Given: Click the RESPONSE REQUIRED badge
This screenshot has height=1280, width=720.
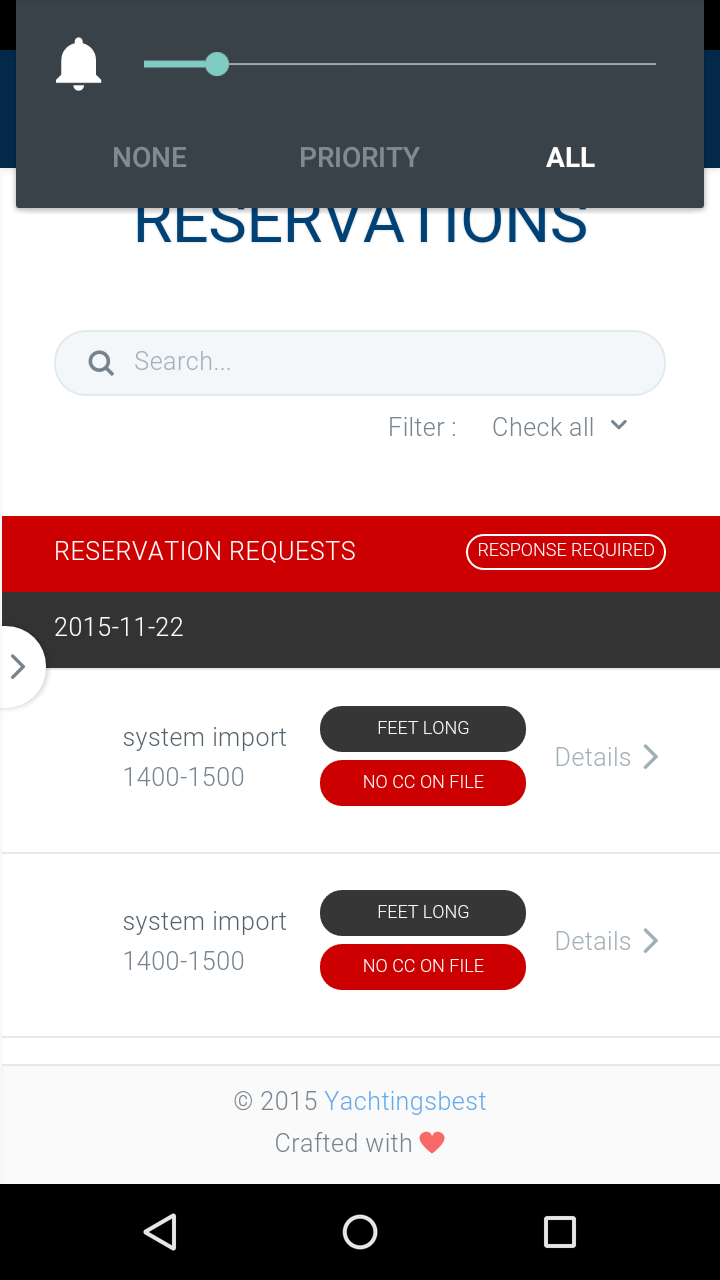Looking at the screenshot, I should pyautogui.click(x=565, y=551).
